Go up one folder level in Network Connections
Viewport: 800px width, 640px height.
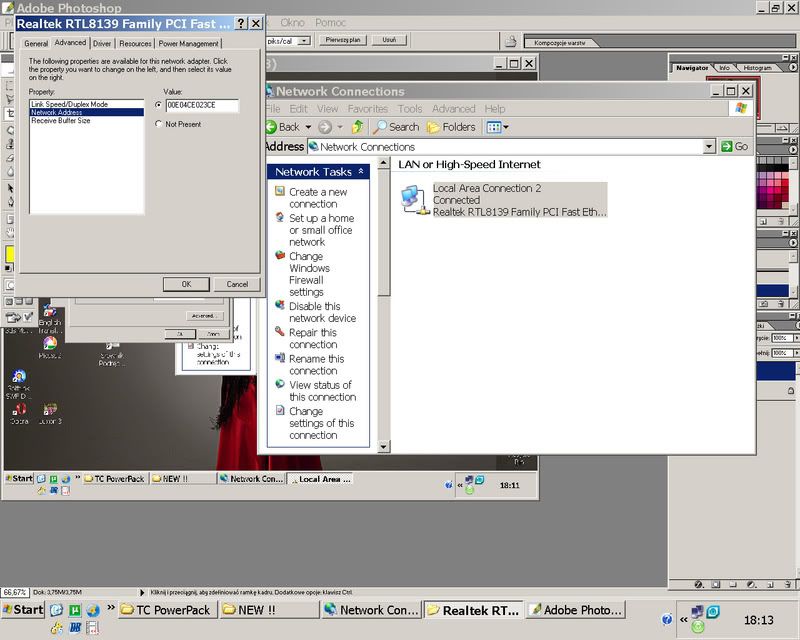coord(358,127)
